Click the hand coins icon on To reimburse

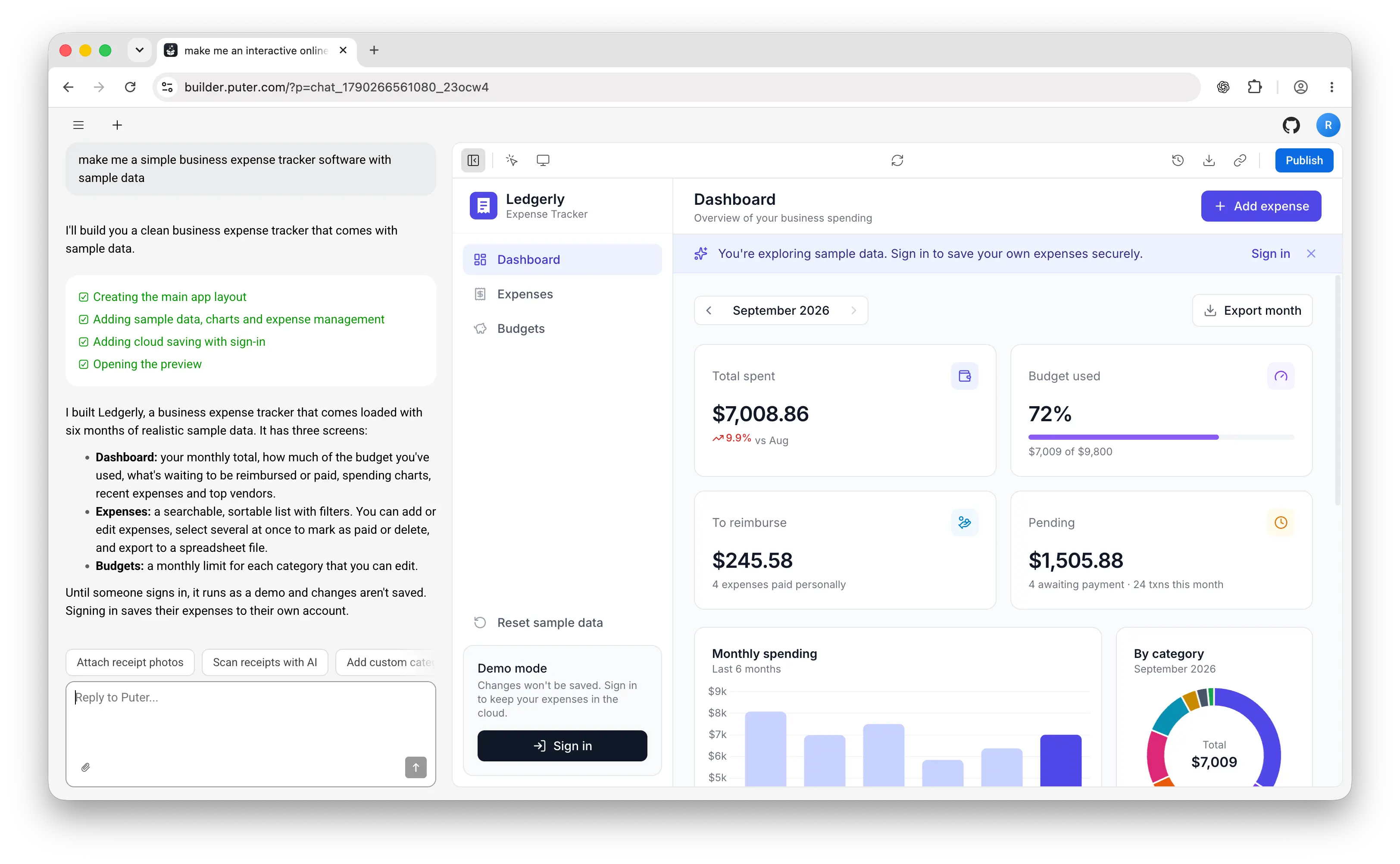click(x=964, y=523)
